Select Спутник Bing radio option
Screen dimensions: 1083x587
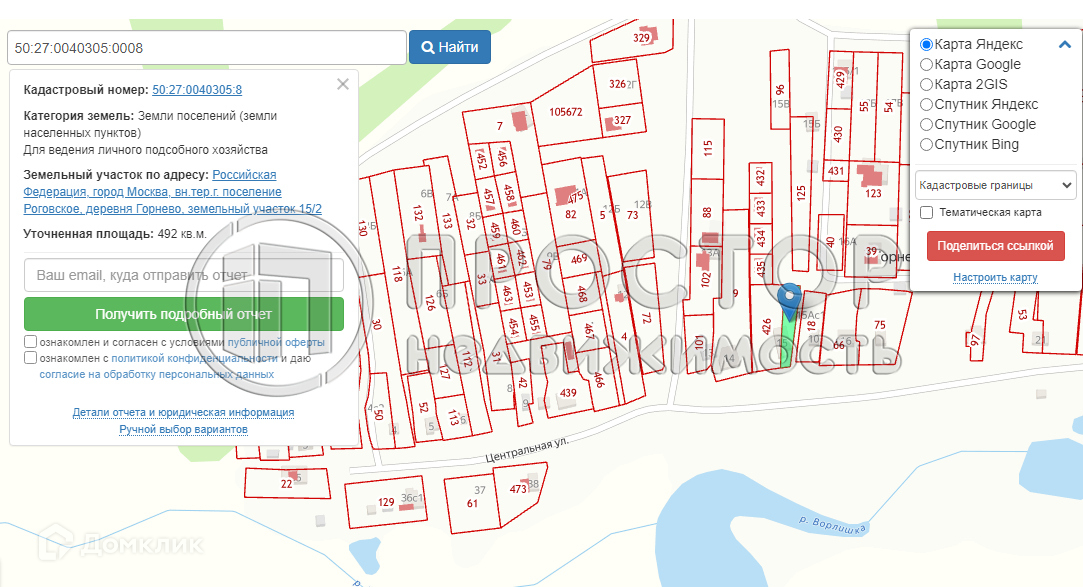pyautogui.click(x=927, y=145)
